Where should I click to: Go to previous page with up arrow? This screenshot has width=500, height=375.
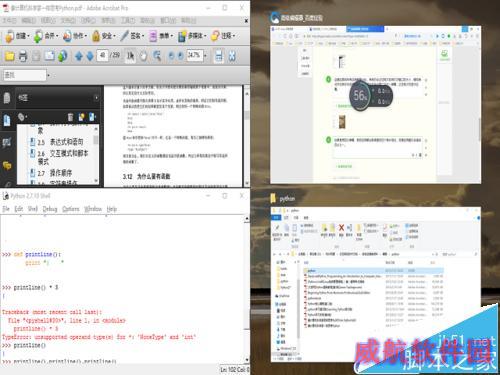[79, 56]
